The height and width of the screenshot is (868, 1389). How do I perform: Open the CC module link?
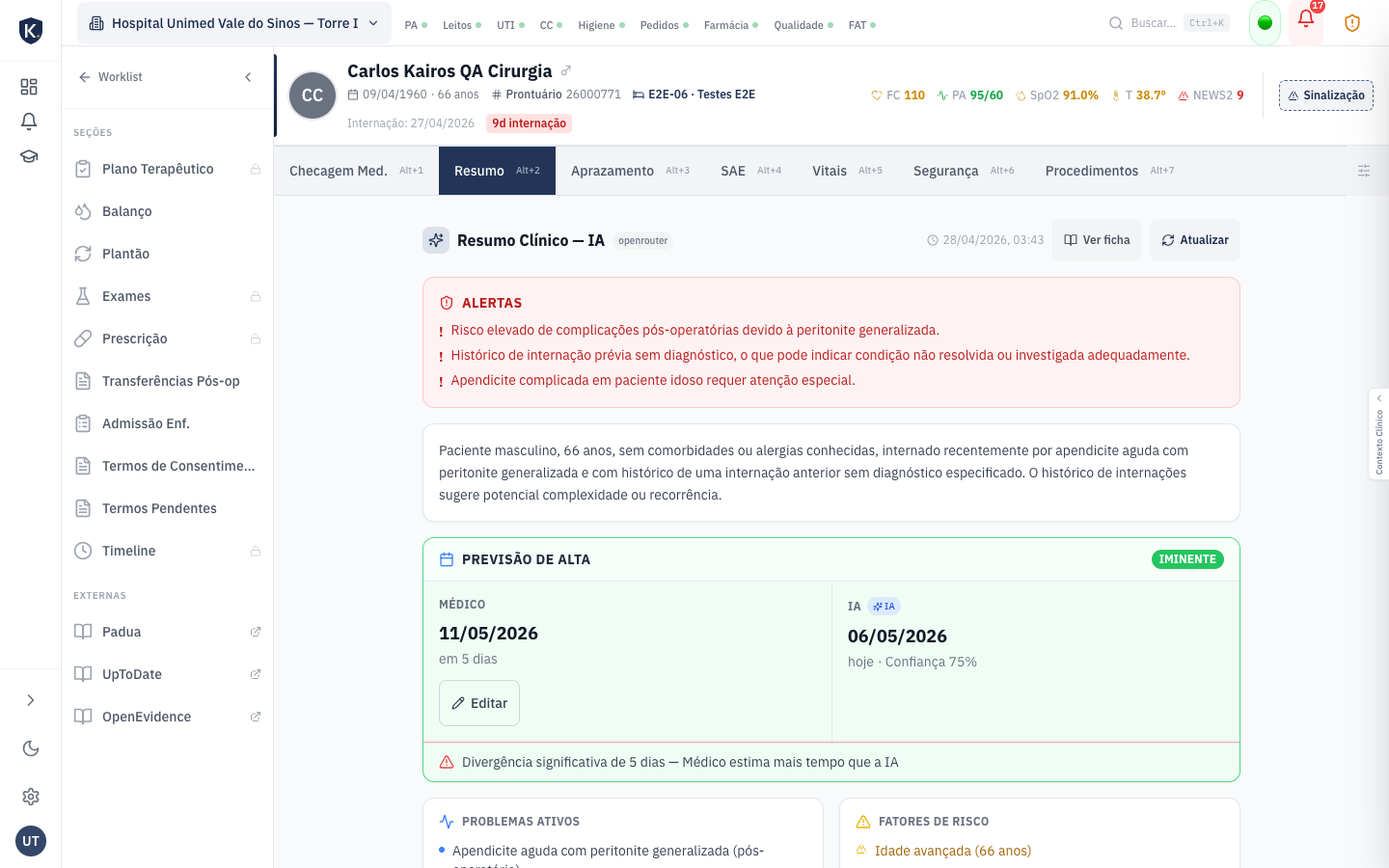pyautogui.click(x=551, y=25)
